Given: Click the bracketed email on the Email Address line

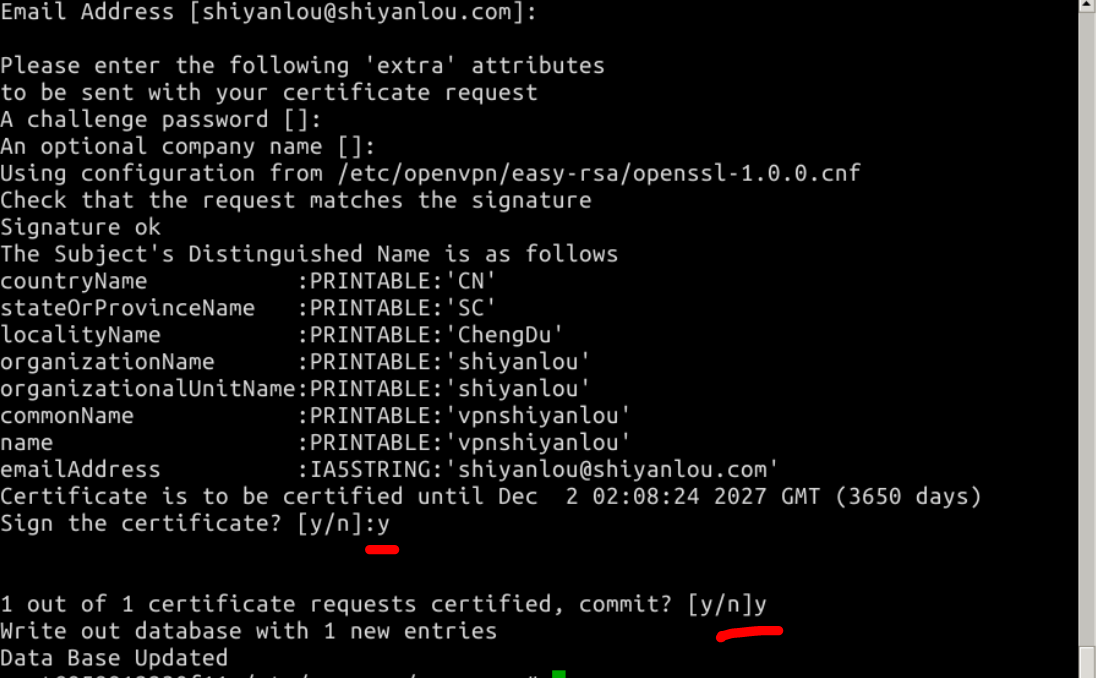Looking at the screenshot, I should click(356, 12).
